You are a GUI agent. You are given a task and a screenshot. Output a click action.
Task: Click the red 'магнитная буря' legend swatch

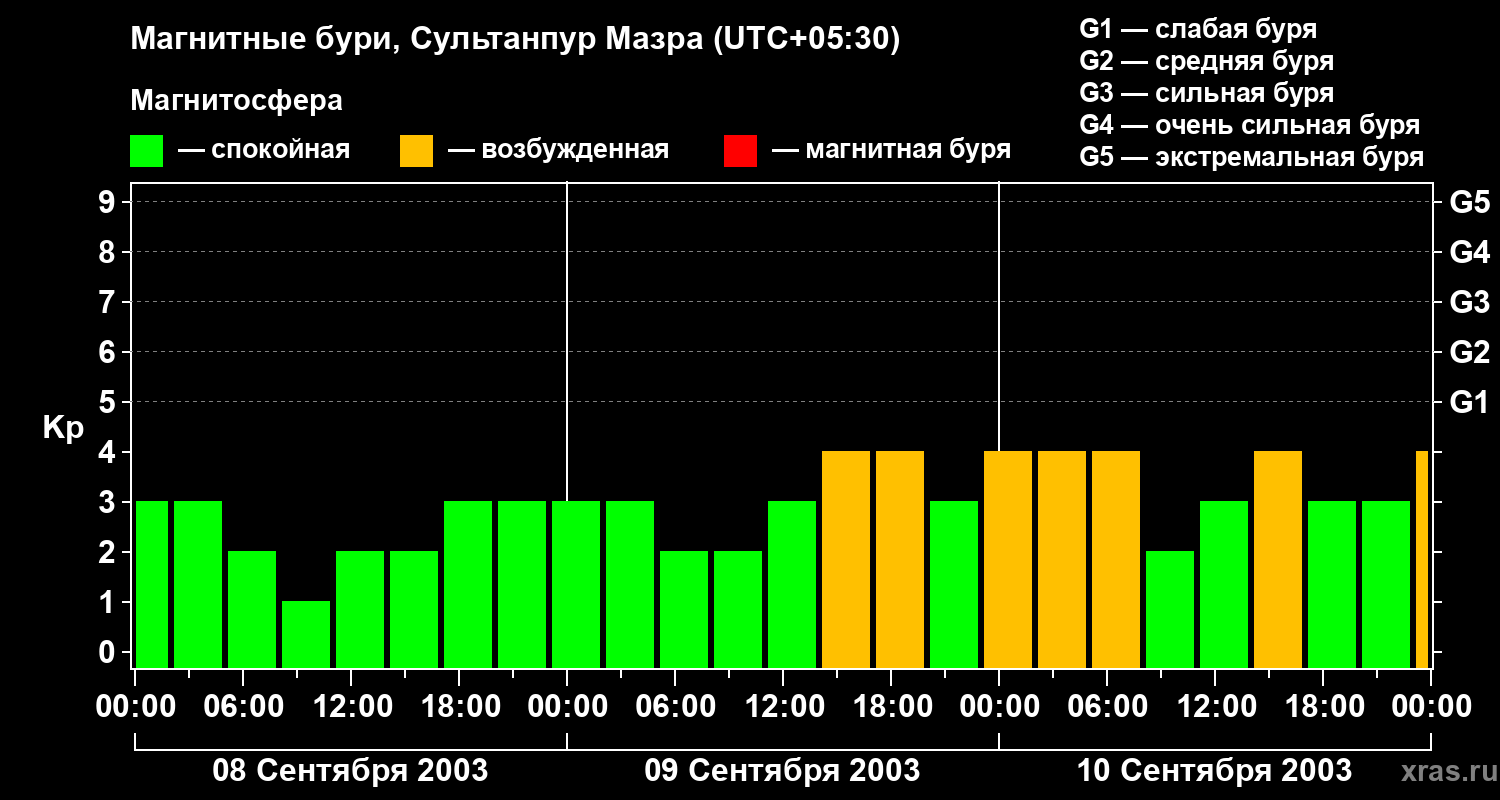740,151
